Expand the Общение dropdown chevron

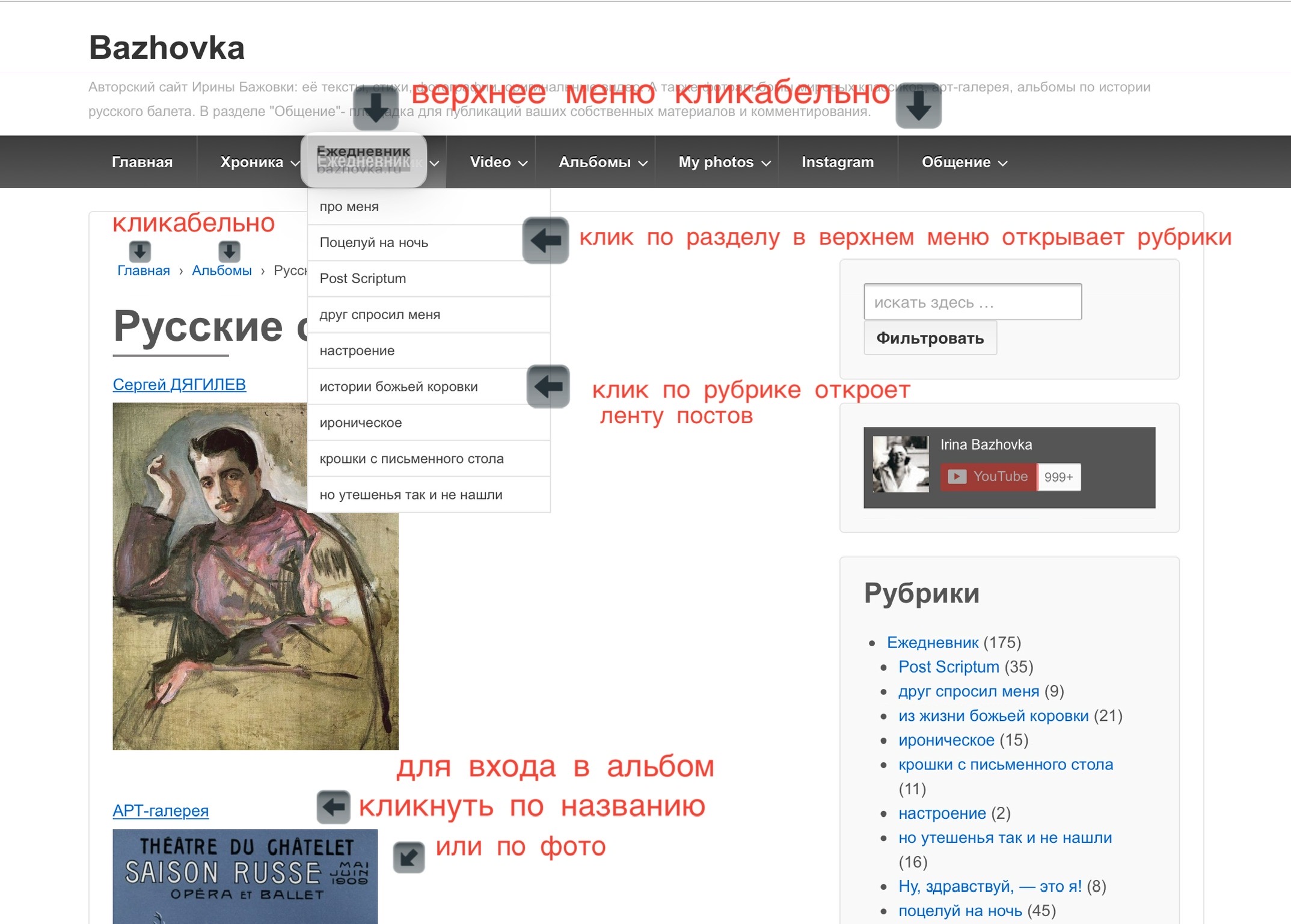point(1002,163)
